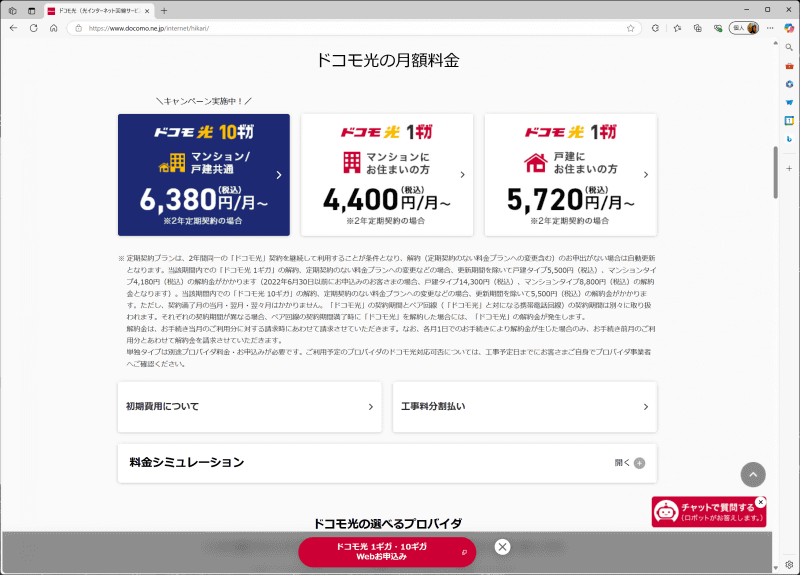Open チャットで質問する chat widget
Image resolution: width=800 pixels, height=575 pixels.
pyautogui.click(x=709, y=512)
